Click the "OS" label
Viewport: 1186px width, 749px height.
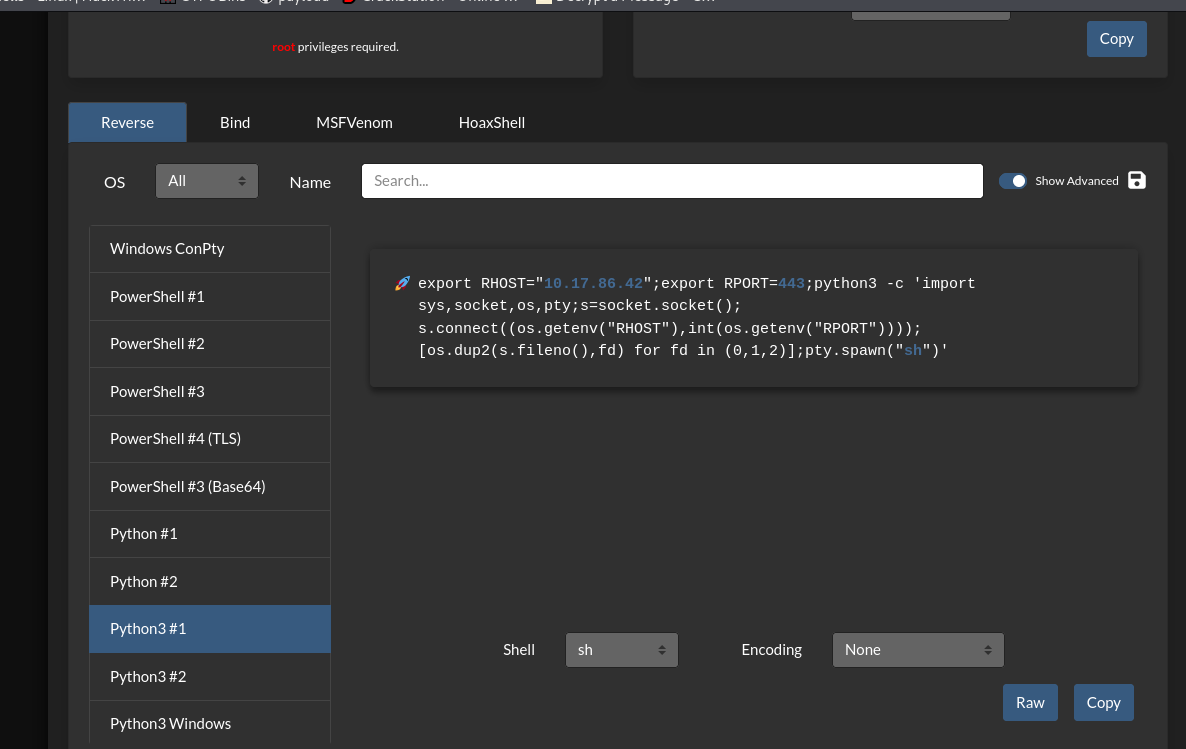(114, 182)
